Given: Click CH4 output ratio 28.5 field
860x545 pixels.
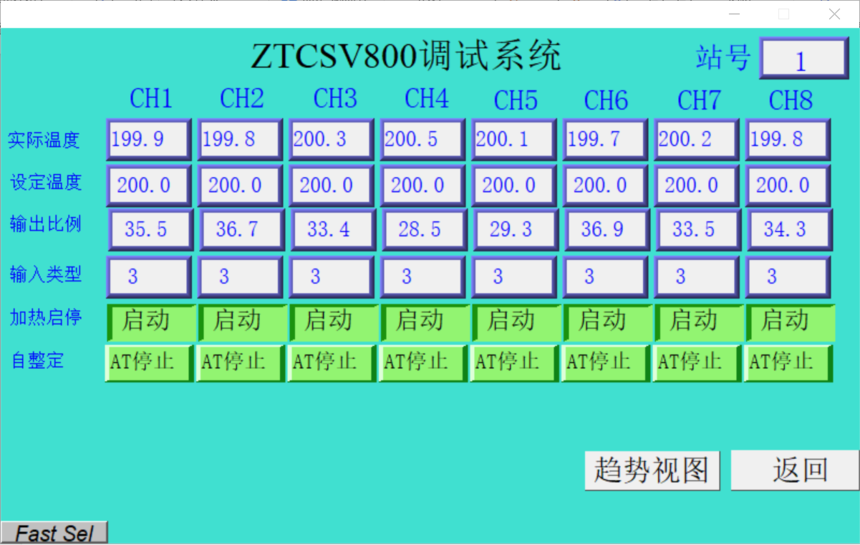Looking at the screenshot, I should pos(425,229).
